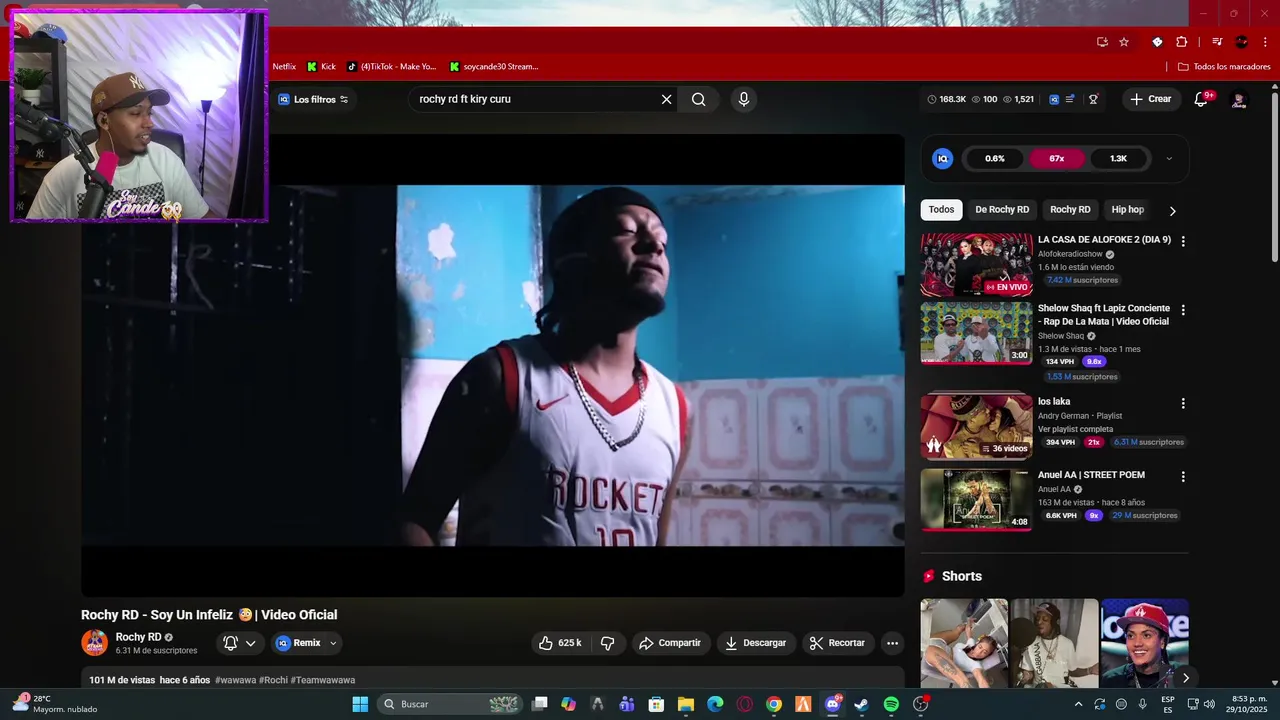The height and width of the screenshot is (720, 1280).
Task: Select the Hip hop chip
Action: pos(1127,209)
